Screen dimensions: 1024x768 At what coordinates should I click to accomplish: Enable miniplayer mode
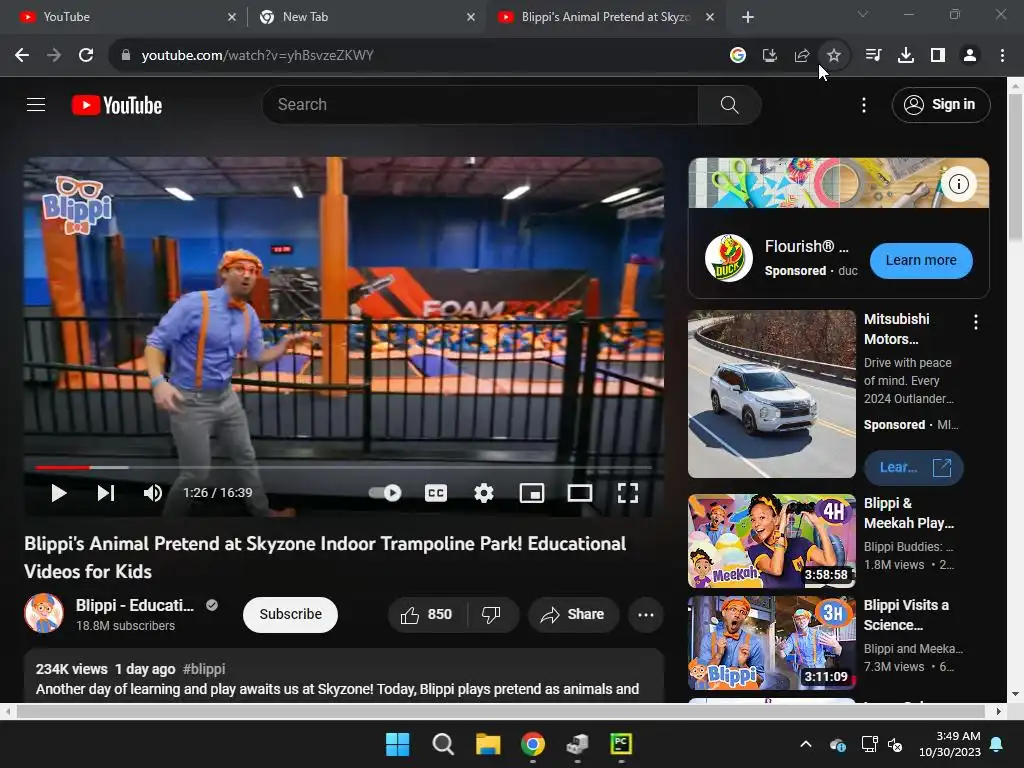point(532,493)
